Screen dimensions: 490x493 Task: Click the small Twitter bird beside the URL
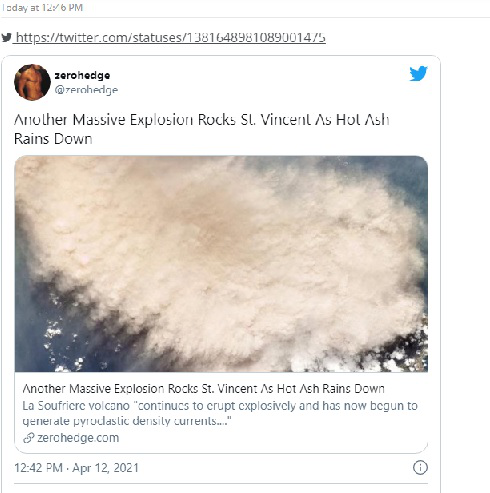[x=6, y=37]
